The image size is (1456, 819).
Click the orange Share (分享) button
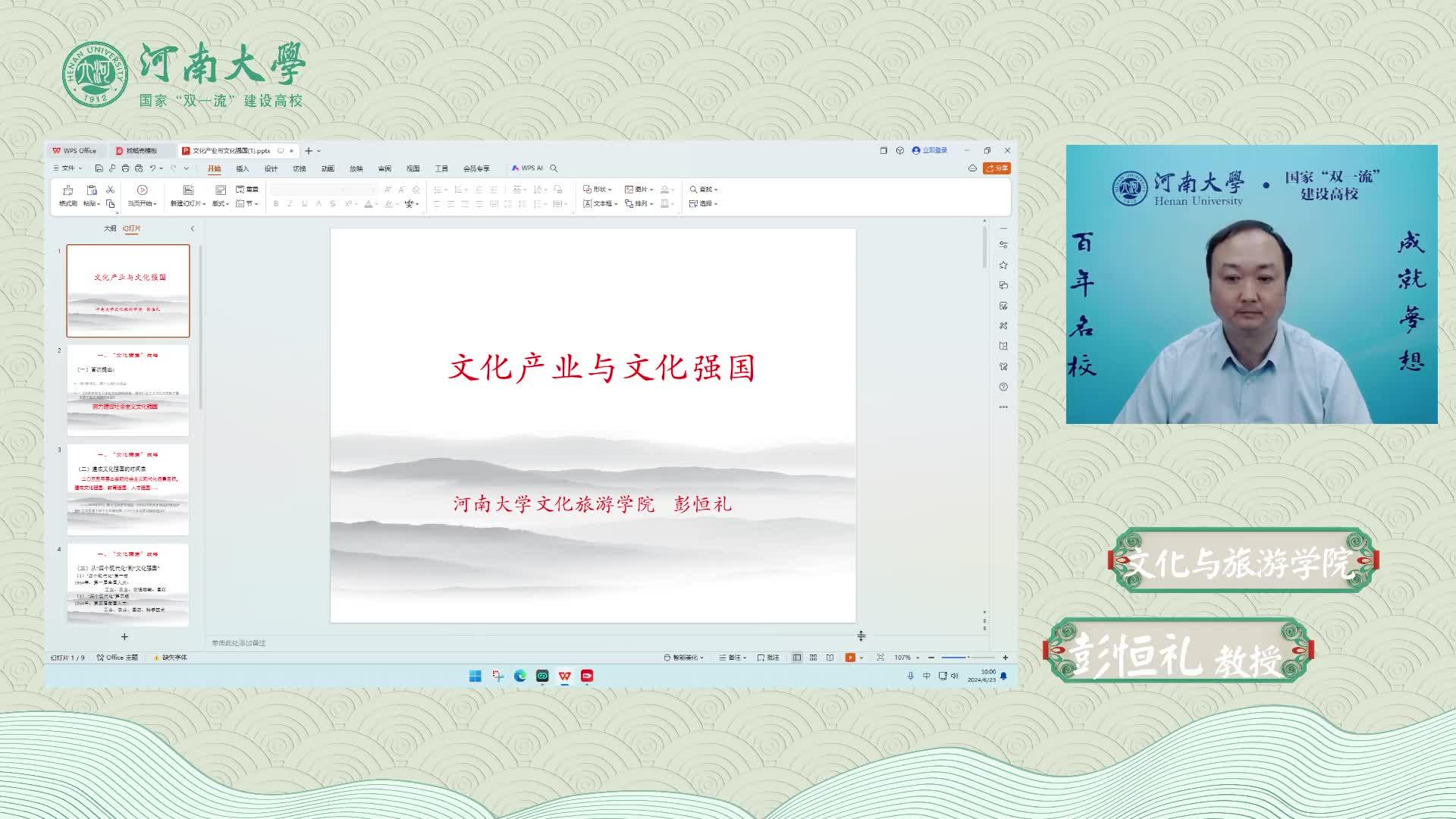(x=997, y=168)
